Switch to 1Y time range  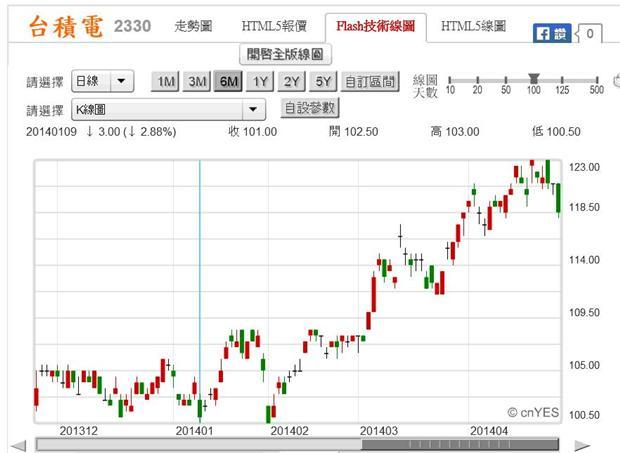point(260,81)
